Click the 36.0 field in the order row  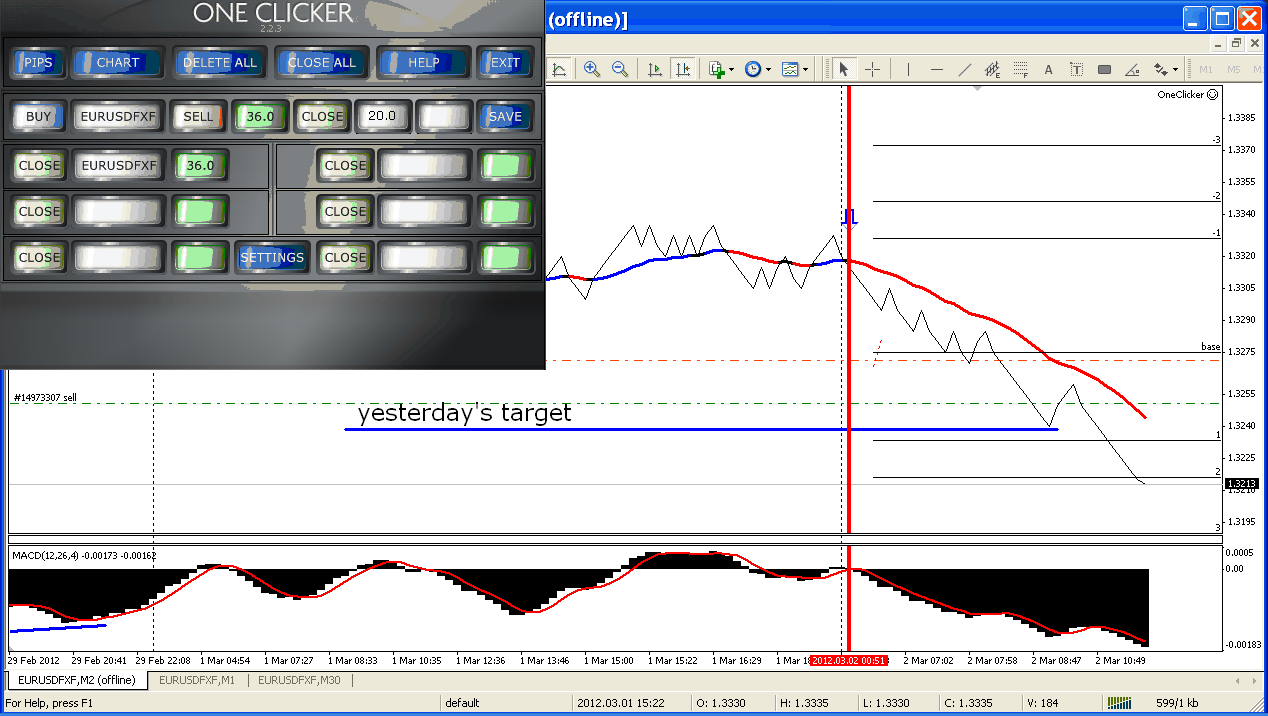click(x=200, y=165)
